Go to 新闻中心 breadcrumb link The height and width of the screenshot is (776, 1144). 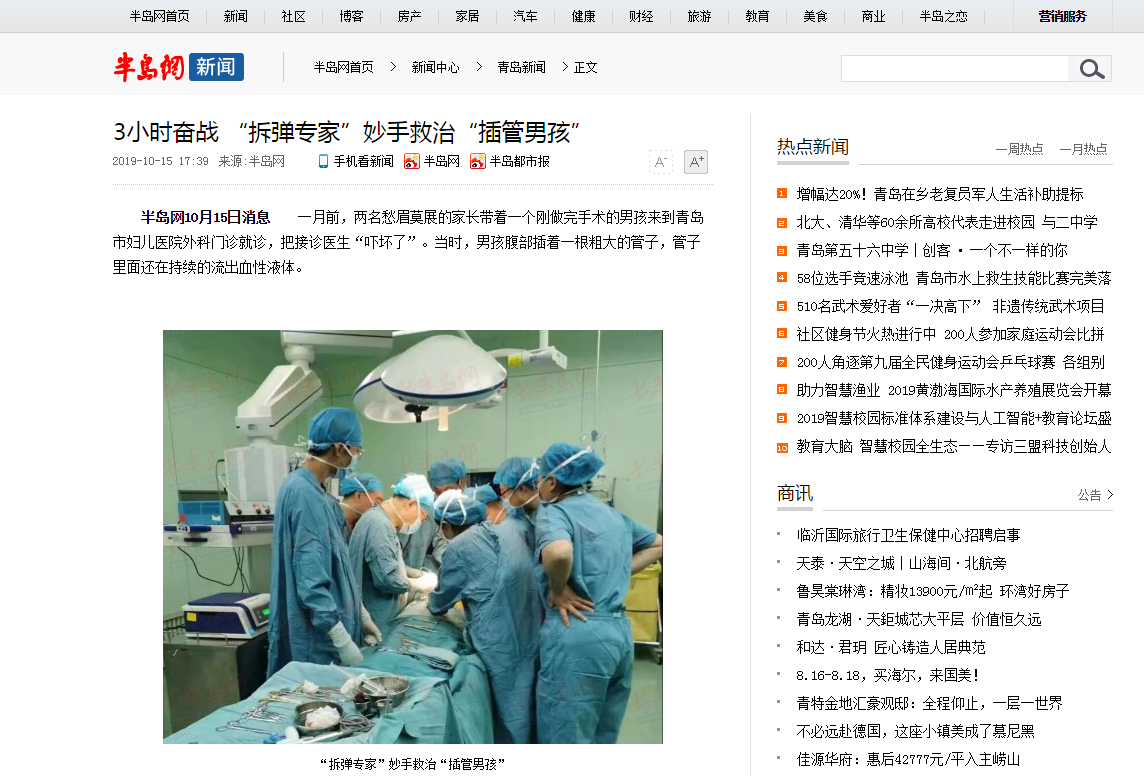pos(436,67)
